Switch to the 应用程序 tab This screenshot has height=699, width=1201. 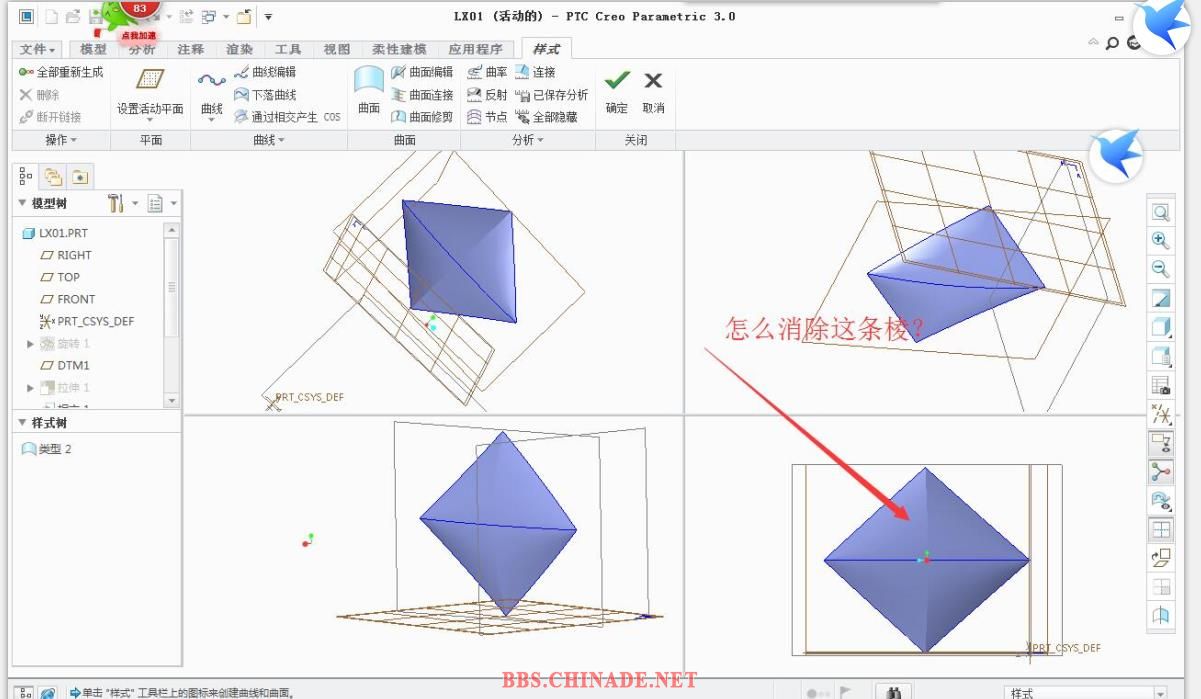pyautogui.click(x=476, y=49)
